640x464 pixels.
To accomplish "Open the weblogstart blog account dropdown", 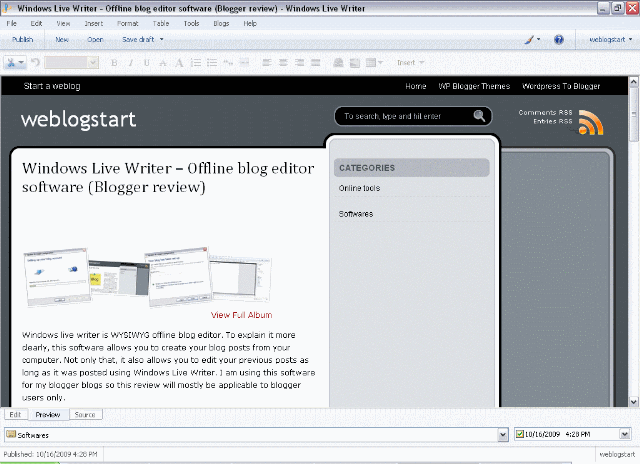I will (610, 40).
